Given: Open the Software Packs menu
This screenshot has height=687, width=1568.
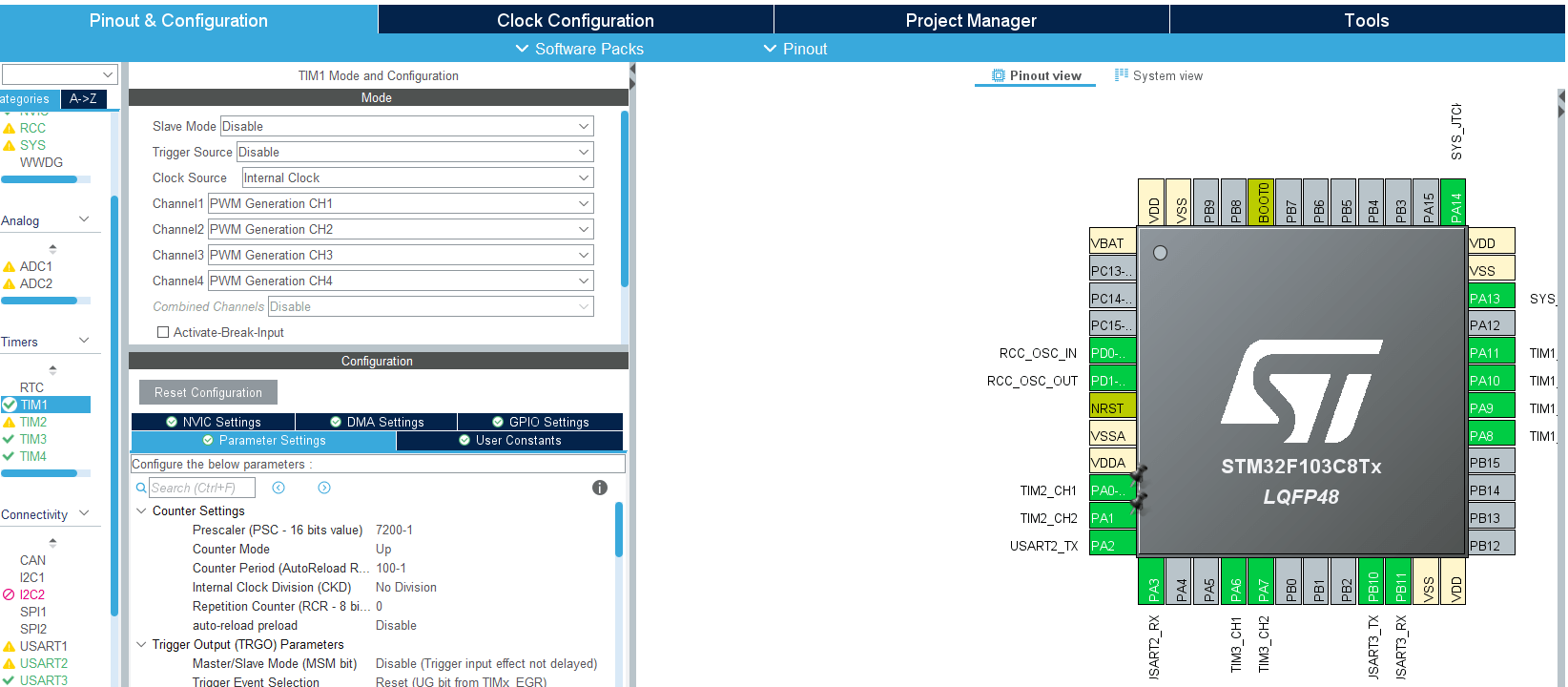Looking at the screenshot, I should 579,49.
